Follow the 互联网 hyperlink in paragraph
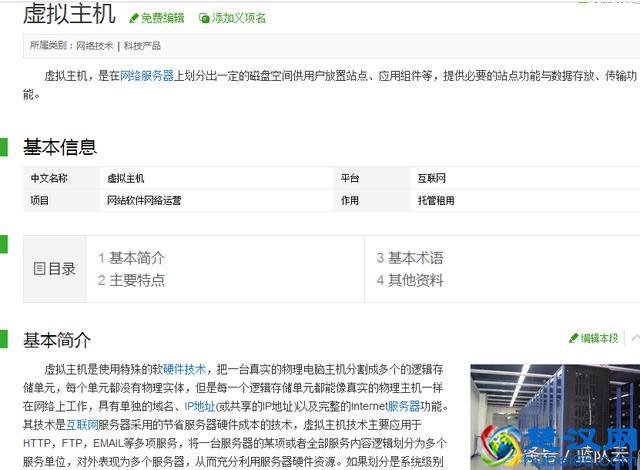This screenshot has height=470, width=640. [82, 425]
